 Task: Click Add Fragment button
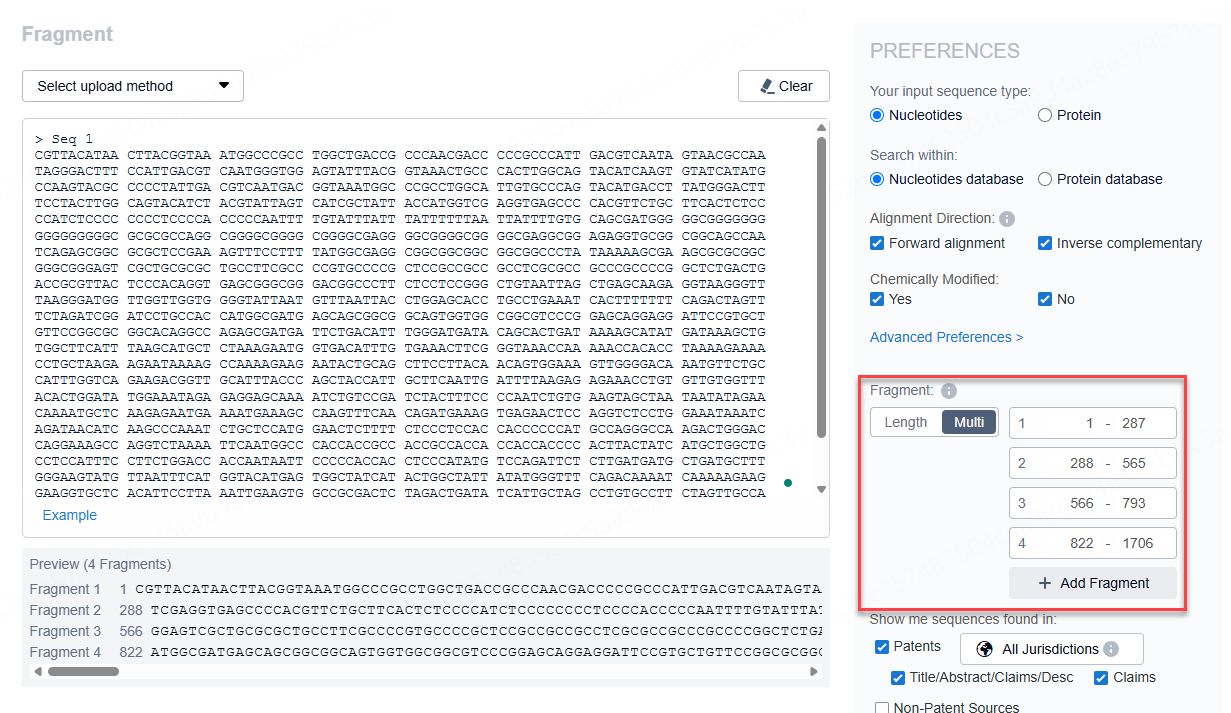(x=1093, y=583)
